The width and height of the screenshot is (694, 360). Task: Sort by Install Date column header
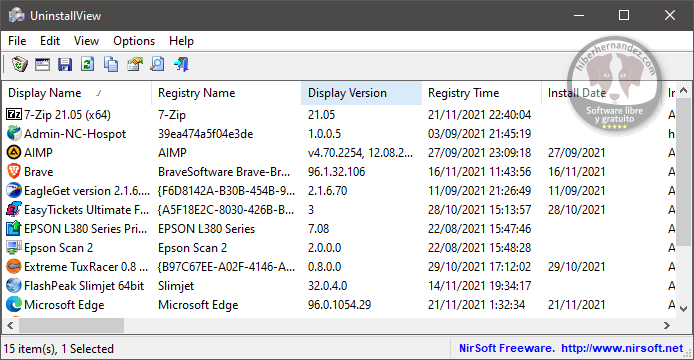[x=601, y=93]
